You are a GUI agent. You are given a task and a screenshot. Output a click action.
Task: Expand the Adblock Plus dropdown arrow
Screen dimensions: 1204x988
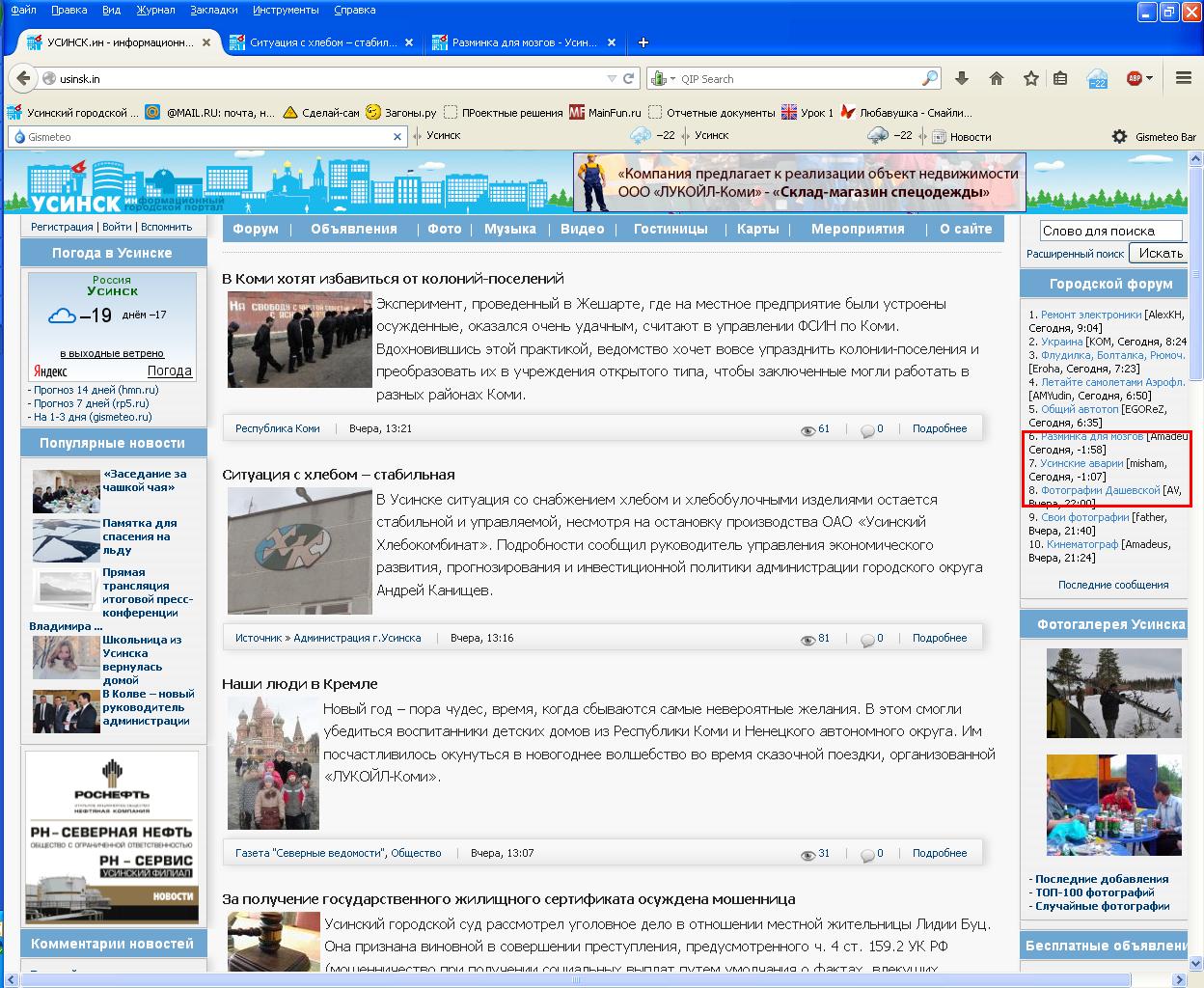coord(1150,79)
